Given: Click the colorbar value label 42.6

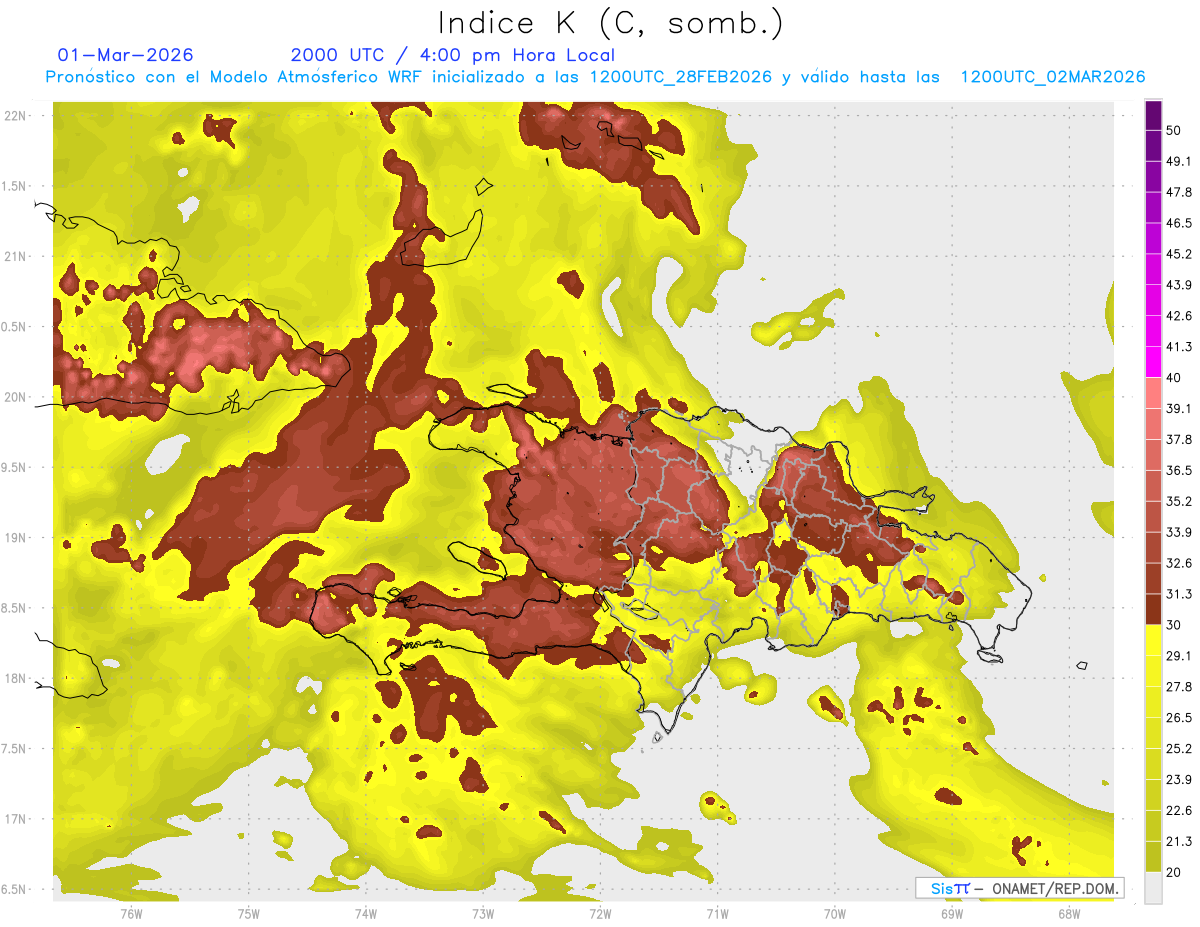Looking at the screenshot, I should [1178, 316].
